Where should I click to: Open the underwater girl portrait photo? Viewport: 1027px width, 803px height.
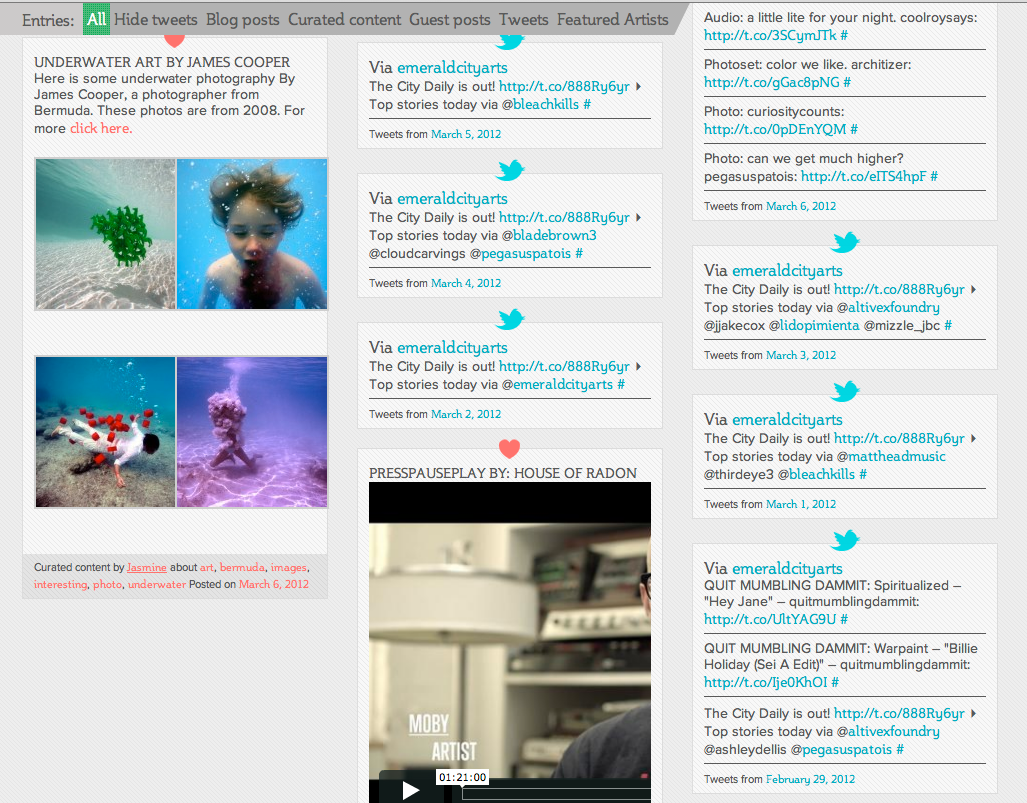point(252,234)
